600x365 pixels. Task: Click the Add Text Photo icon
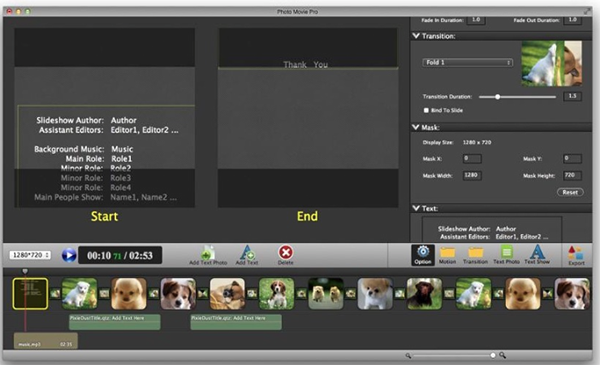pos(208,253)
